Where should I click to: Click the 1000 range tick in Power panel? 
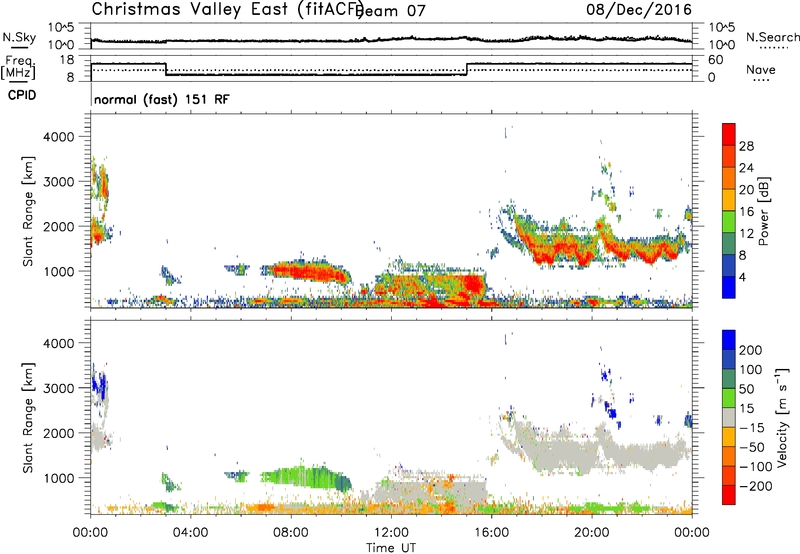pyautogui.click(x=59, y=271)
